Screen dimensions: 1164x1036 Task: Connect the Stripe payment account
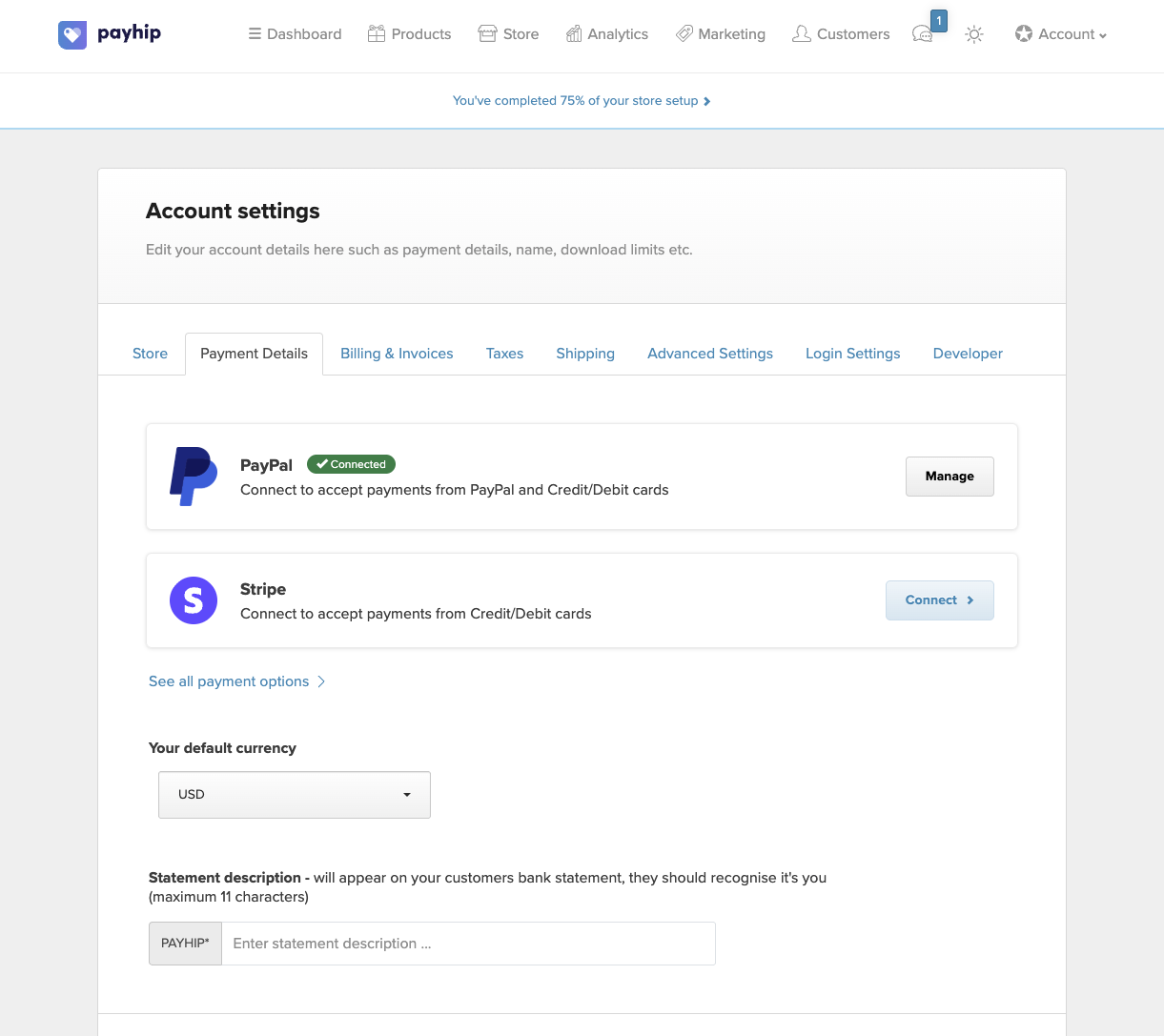940,600
